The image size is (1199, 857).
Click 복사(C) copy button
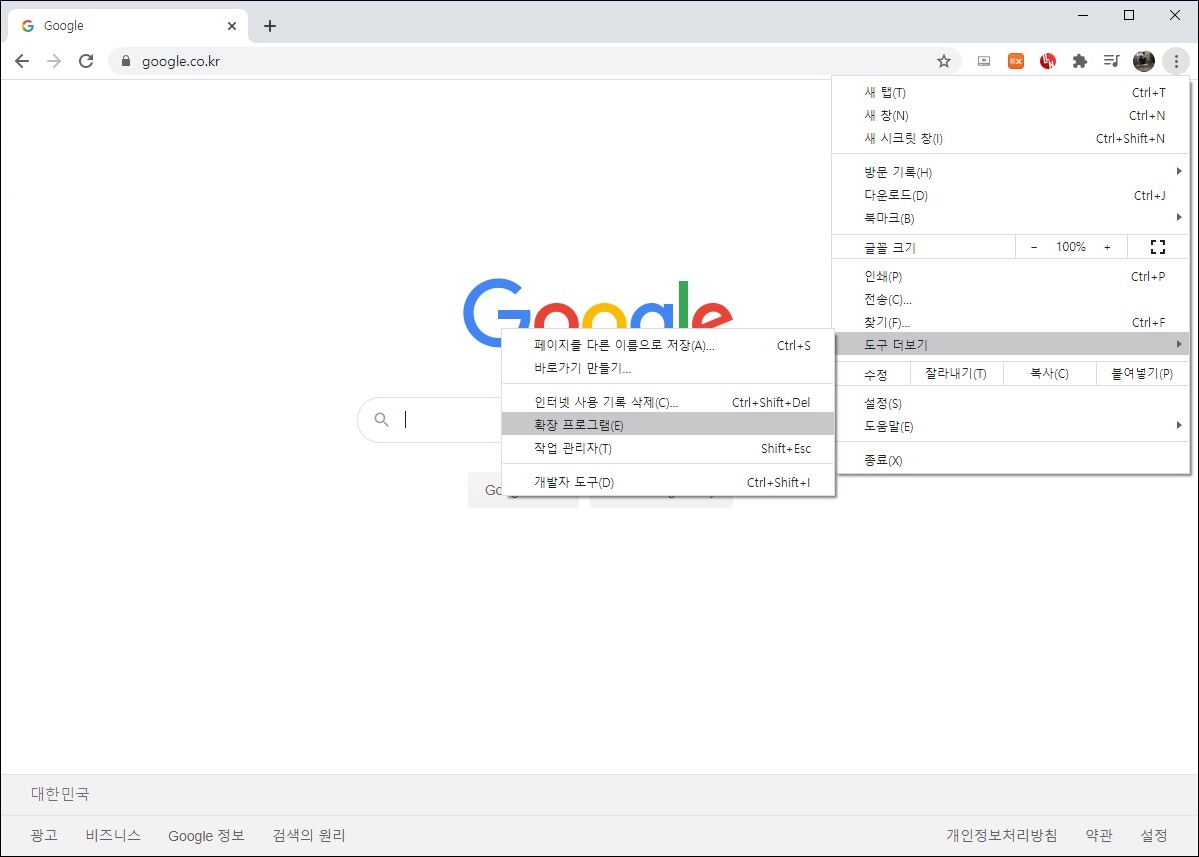[1049, 374]
